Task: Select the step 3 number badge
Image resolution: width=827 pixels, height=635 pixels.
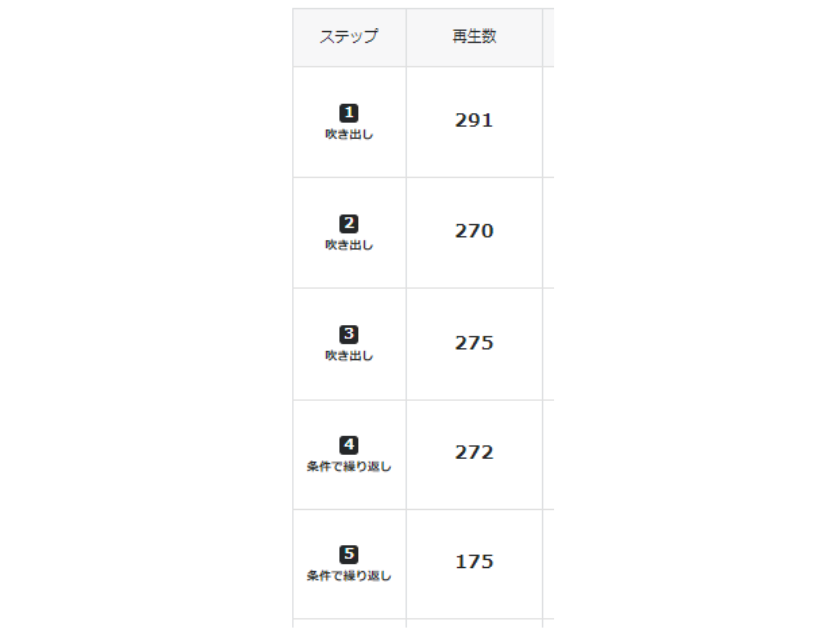Action: (x=349, y=334)
